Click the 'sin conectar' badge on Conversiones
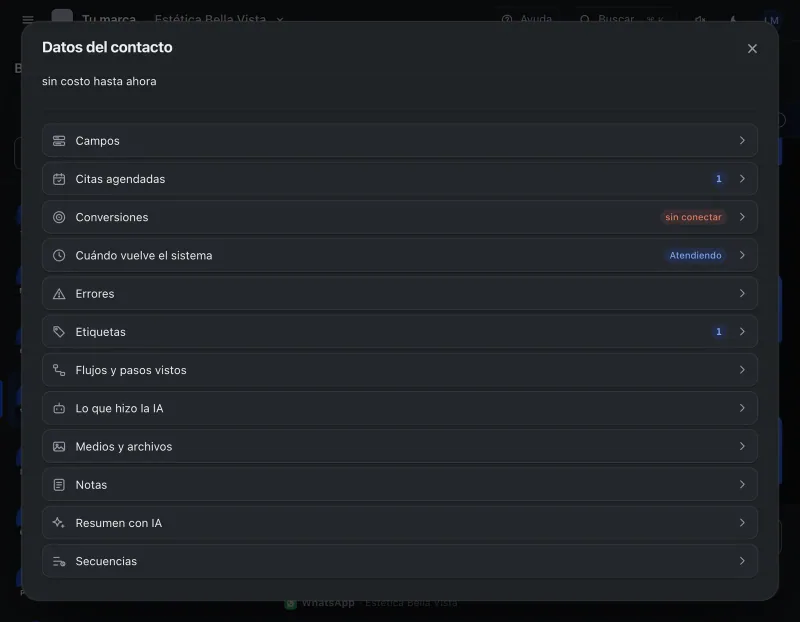This screenshot has height=622, width=800. [x=693, y=217]
